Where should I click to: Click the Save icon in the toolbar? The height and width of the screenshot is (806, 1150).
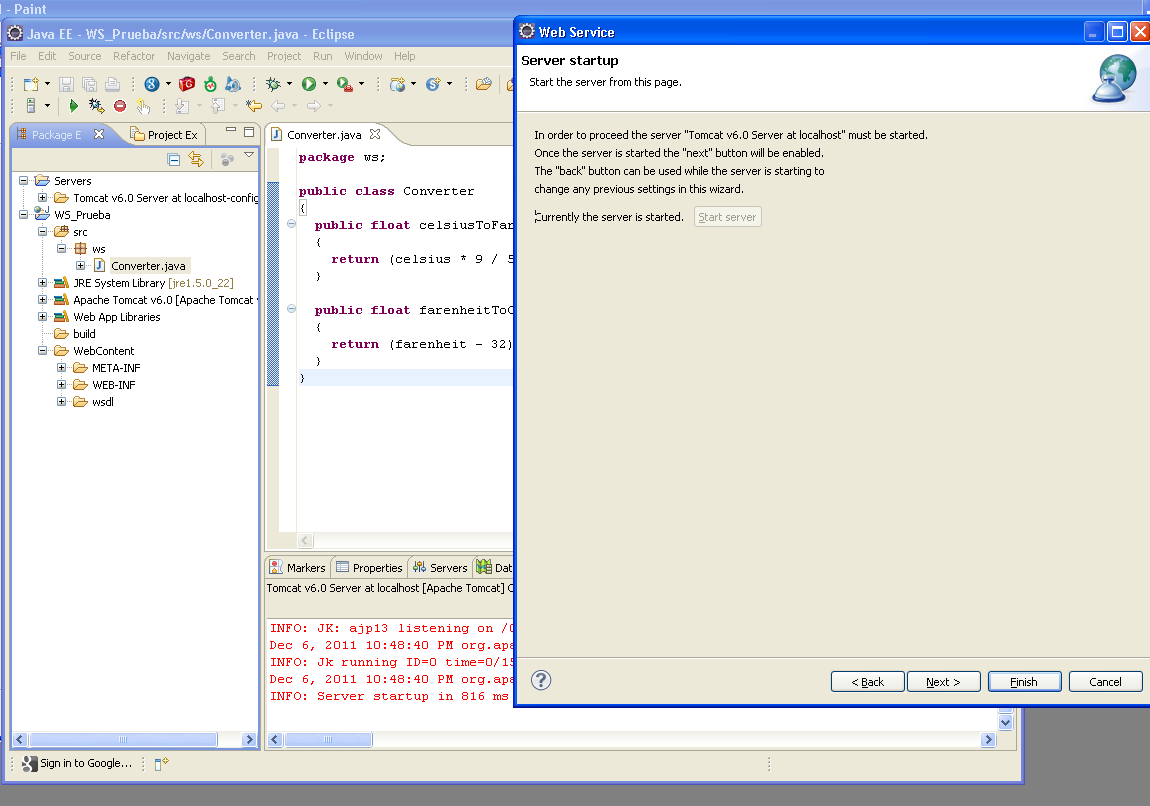click(x=66, y=84)
